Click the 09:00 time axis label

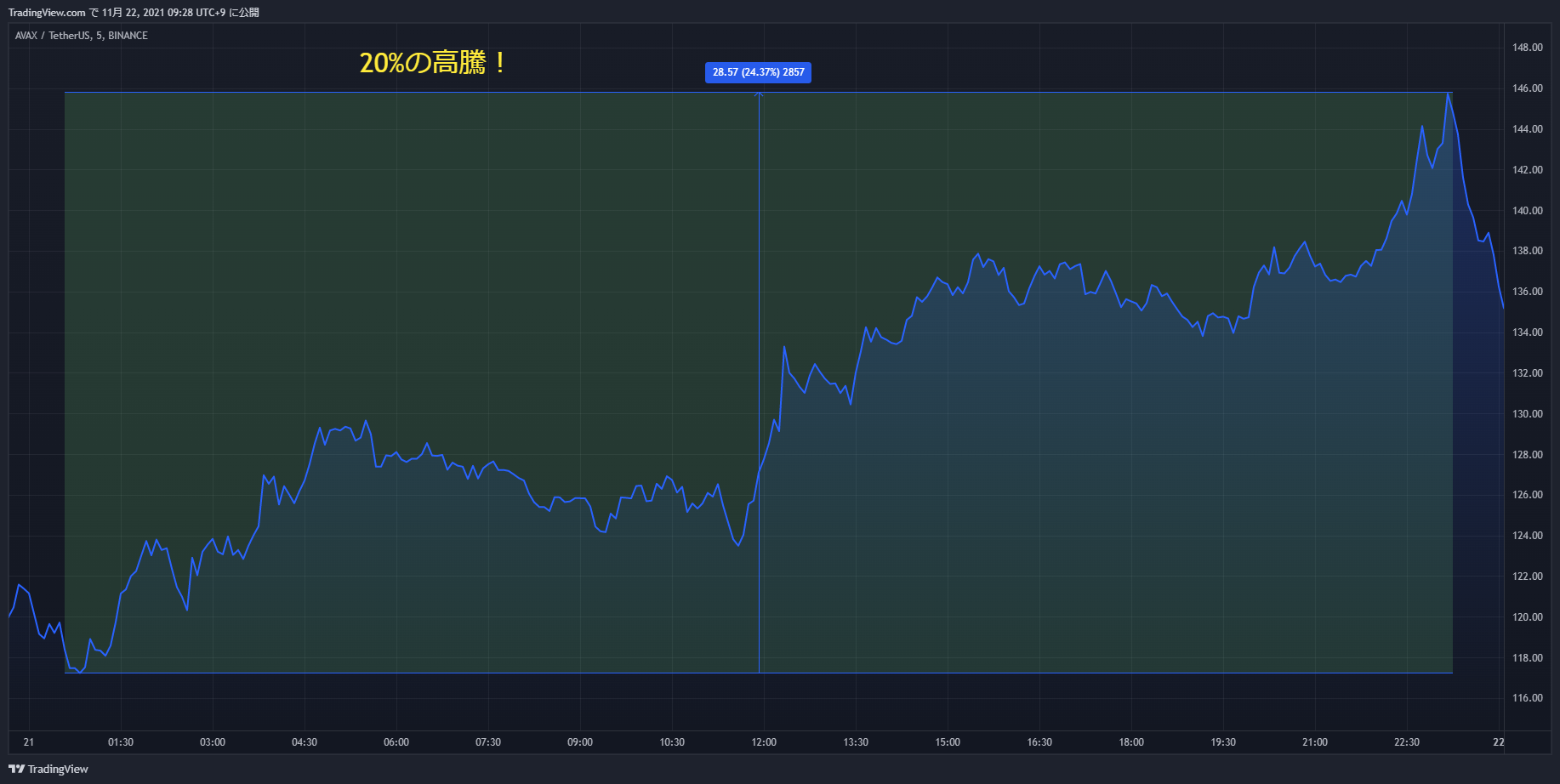click(x=580, y=742)
